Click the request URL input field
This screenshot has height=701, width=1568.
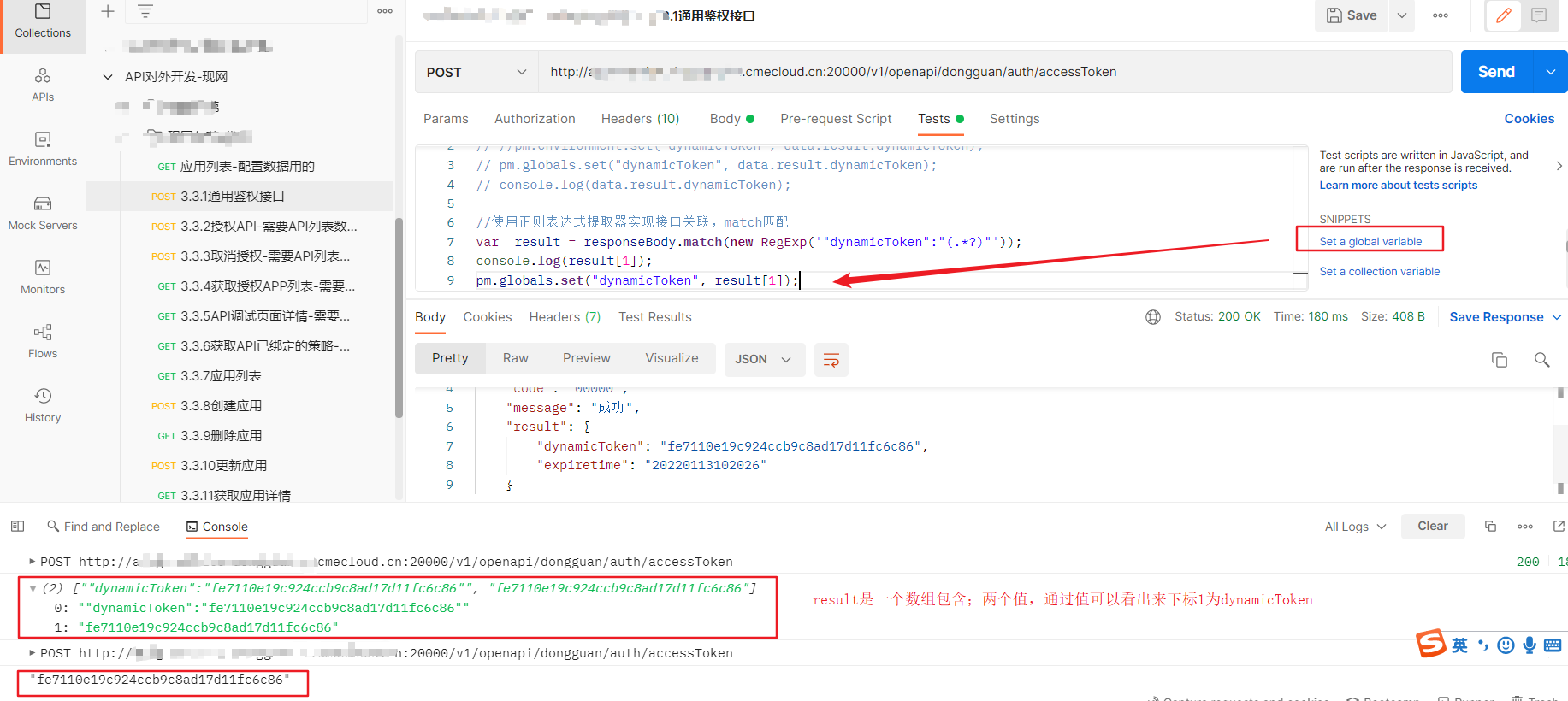click(x=995, y=72)
